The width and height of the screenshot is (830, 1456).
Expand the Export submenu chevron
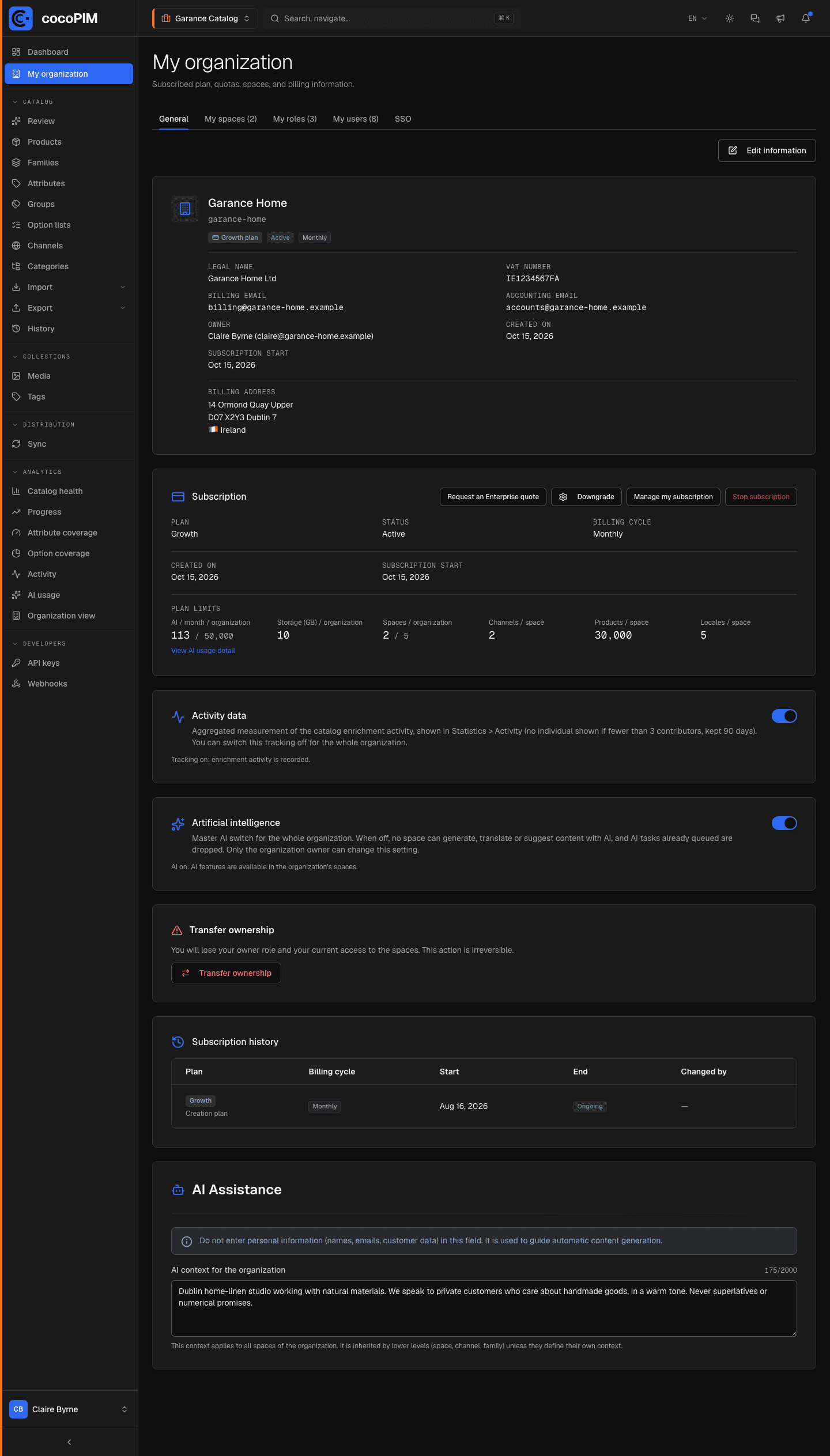123,308
